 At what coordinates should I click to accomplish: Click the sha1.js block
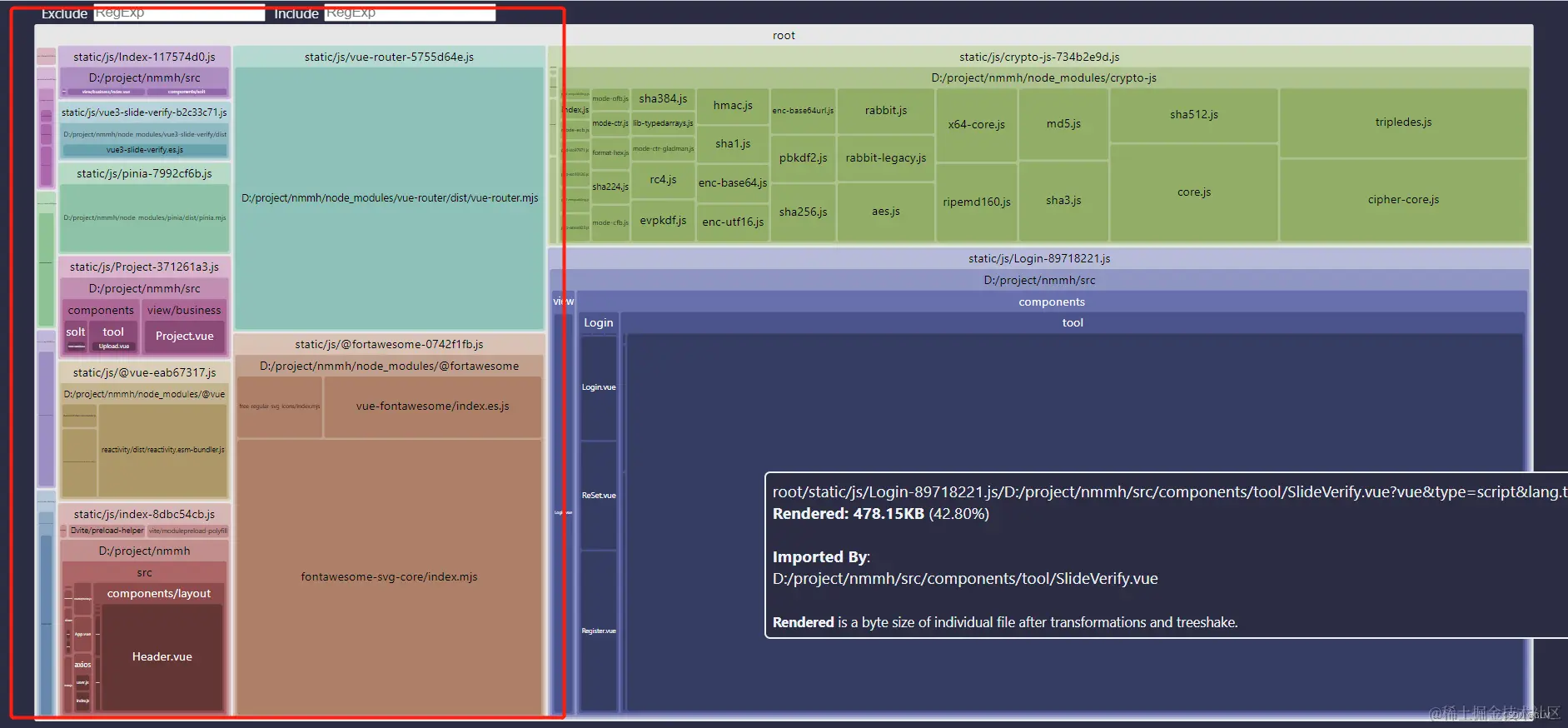[x=733, y=143]
